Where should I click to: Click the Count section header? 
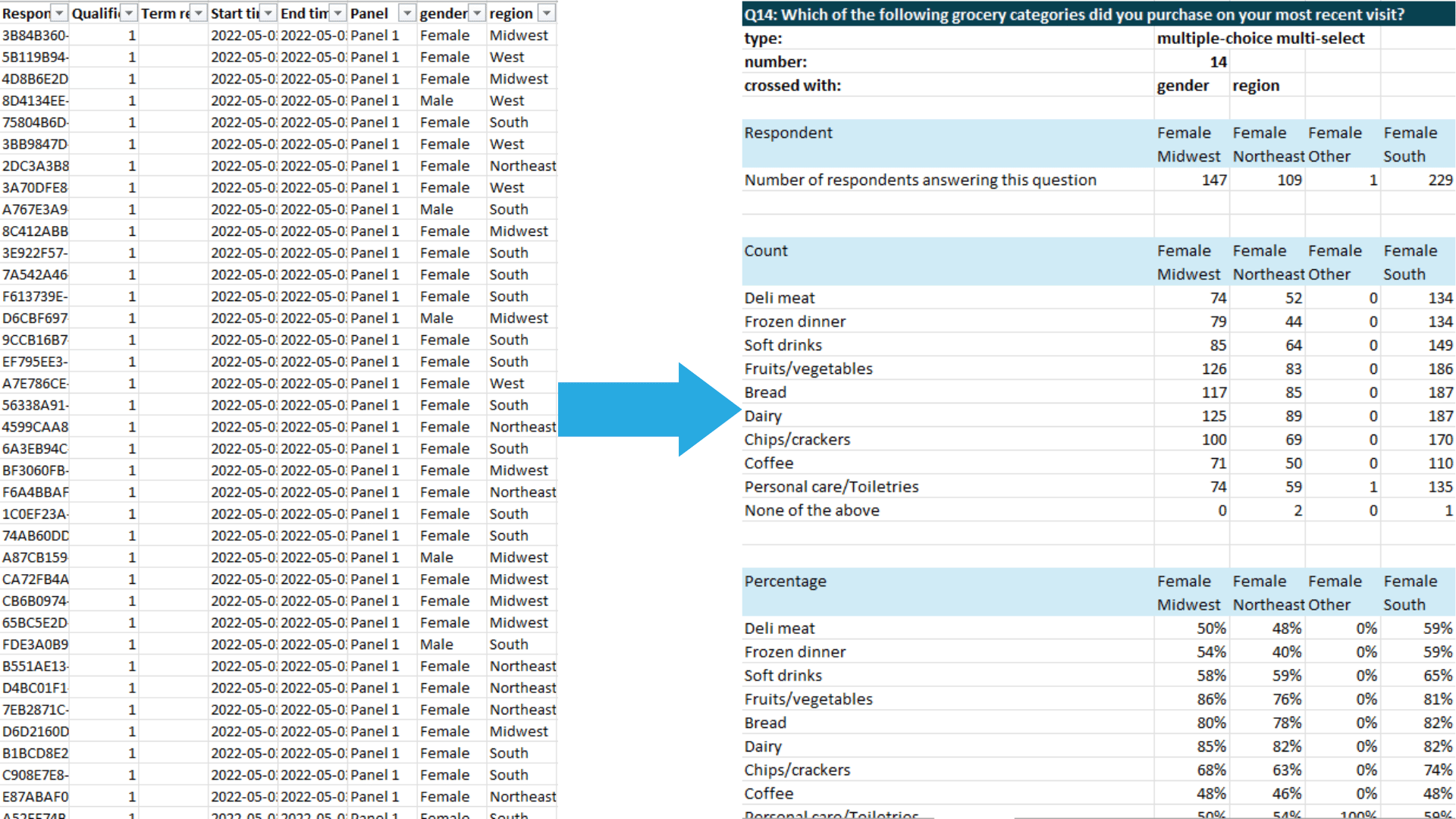pyautogui.click(x=766, y=251)
